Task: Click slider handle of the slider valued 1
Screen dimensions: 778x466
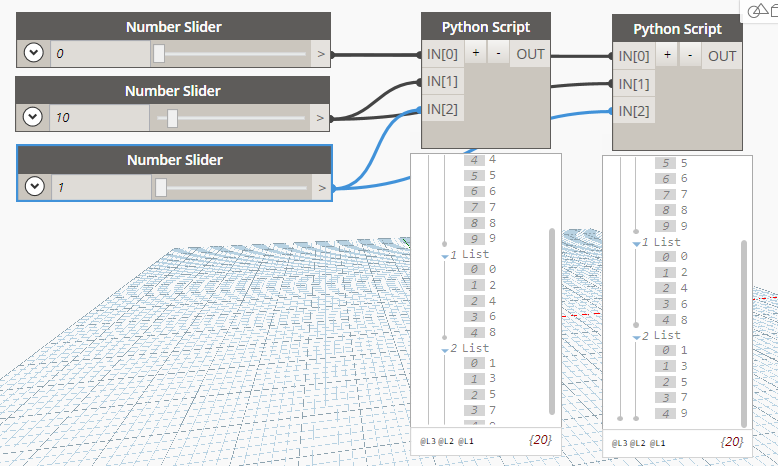Action: point(161,188)
